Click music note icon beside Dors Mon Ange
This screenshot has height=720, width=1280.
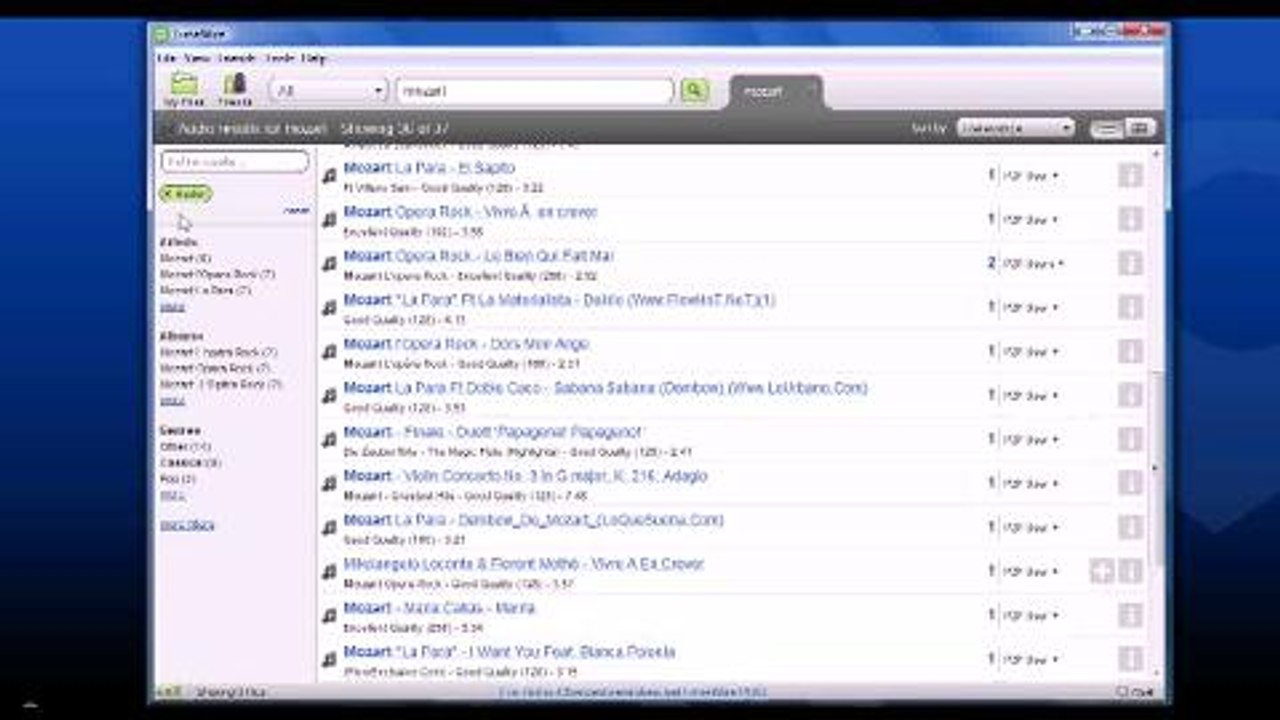[x=329, y=352]
